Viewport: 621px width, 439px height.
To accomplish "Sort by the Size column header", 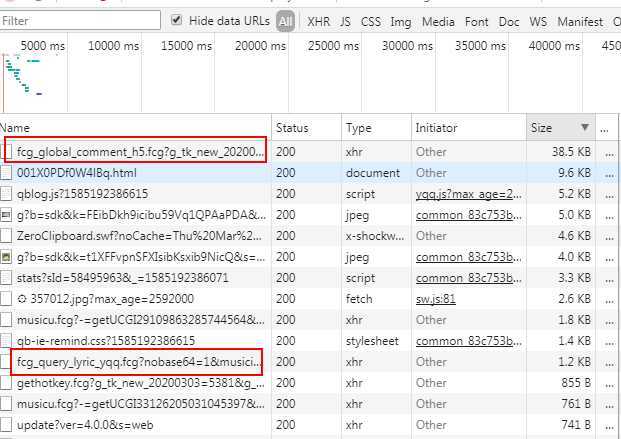I will point(560,128).
